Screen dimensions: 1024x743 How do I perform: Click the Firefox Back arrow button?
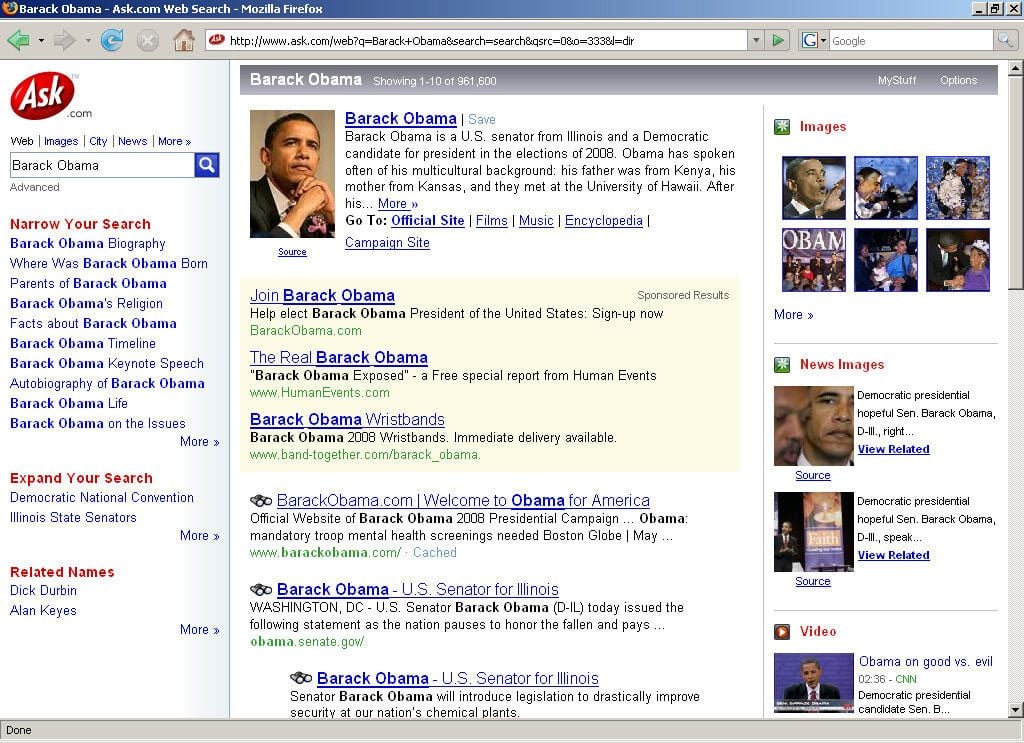coord(18,40)
